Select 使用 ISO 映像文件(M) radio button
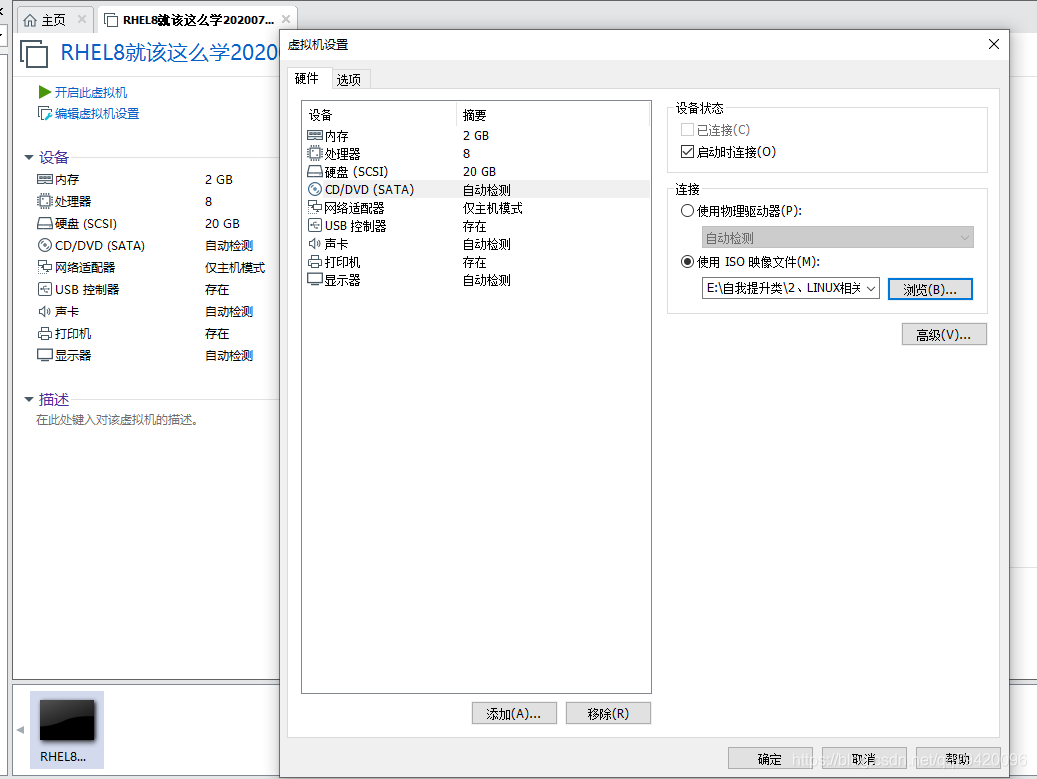Viewport: 1037px width, 779px height. (x=687, y=261)
